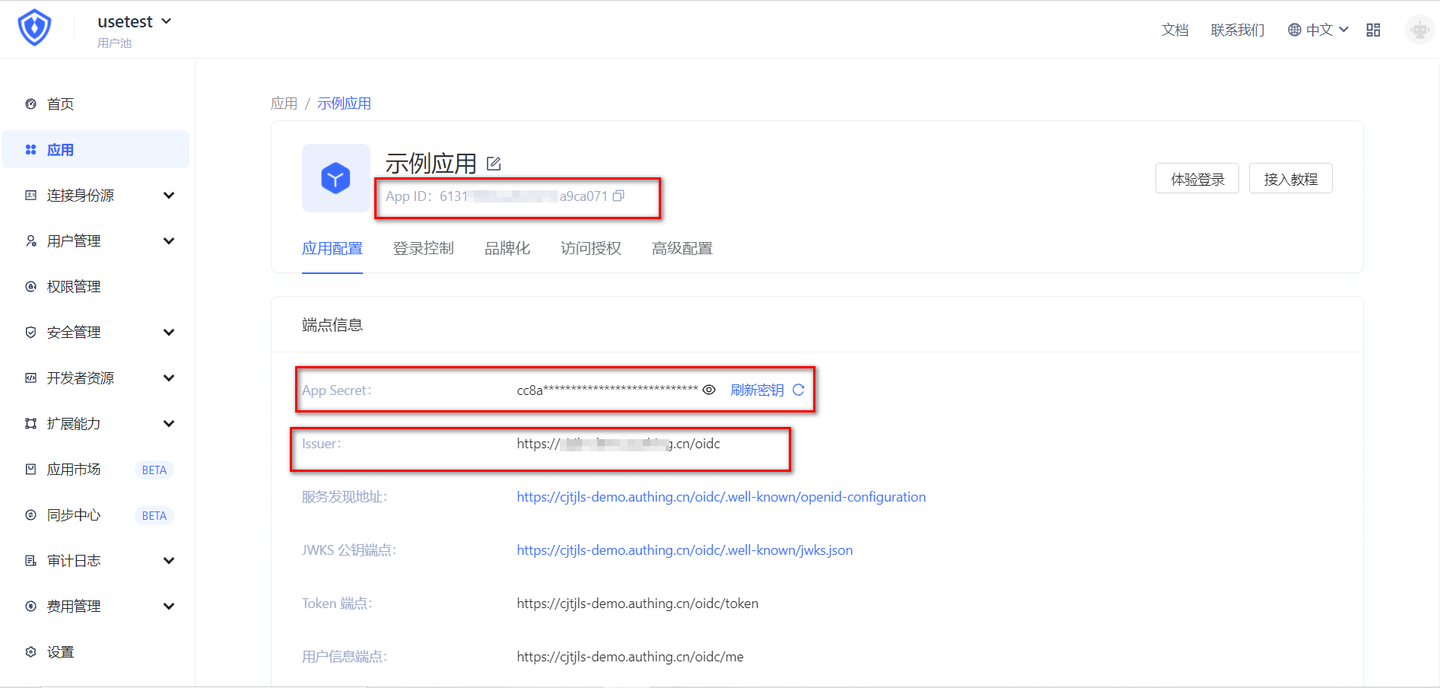Click the user avatar top right

click(x=1419, y=29)
